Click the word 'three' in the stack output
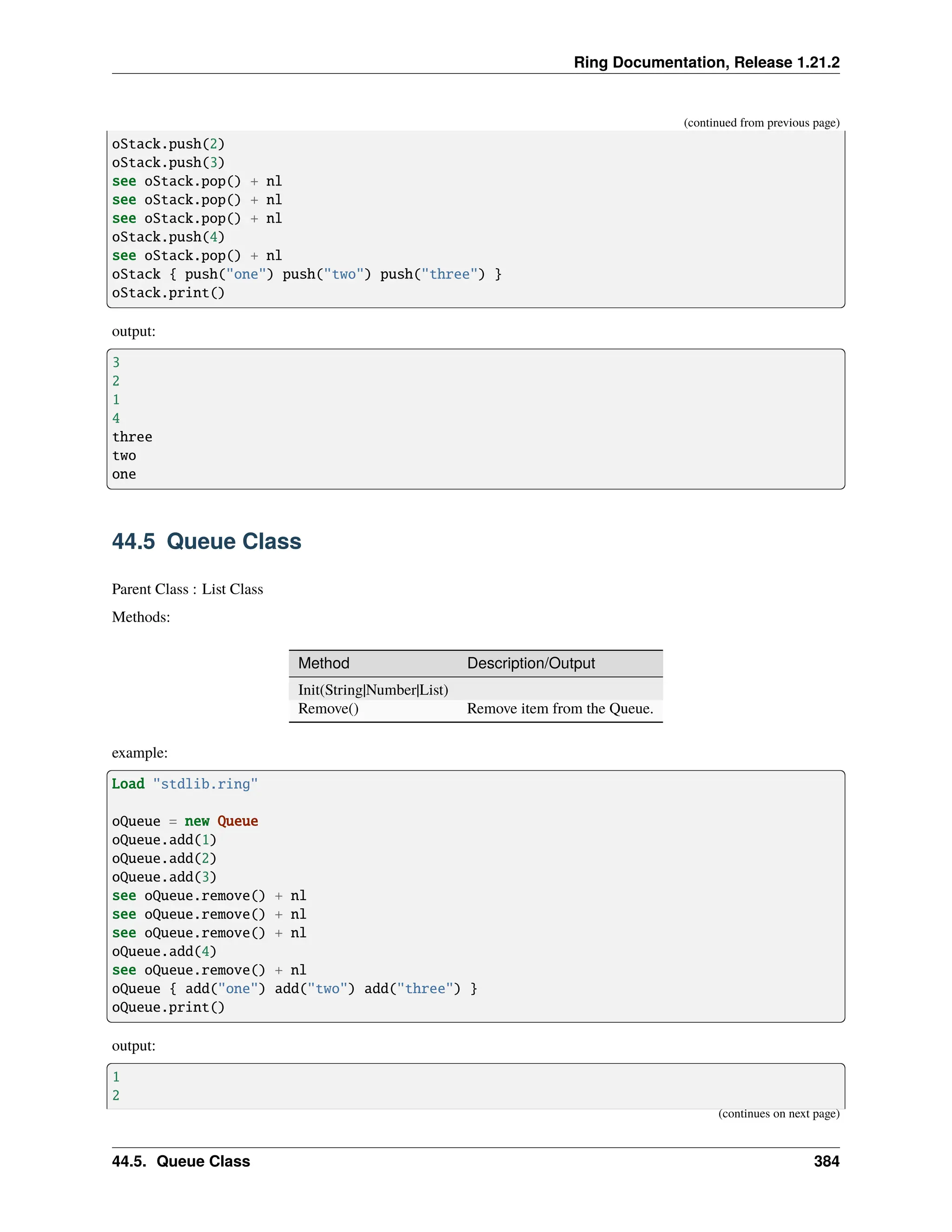 click(132, 437)
